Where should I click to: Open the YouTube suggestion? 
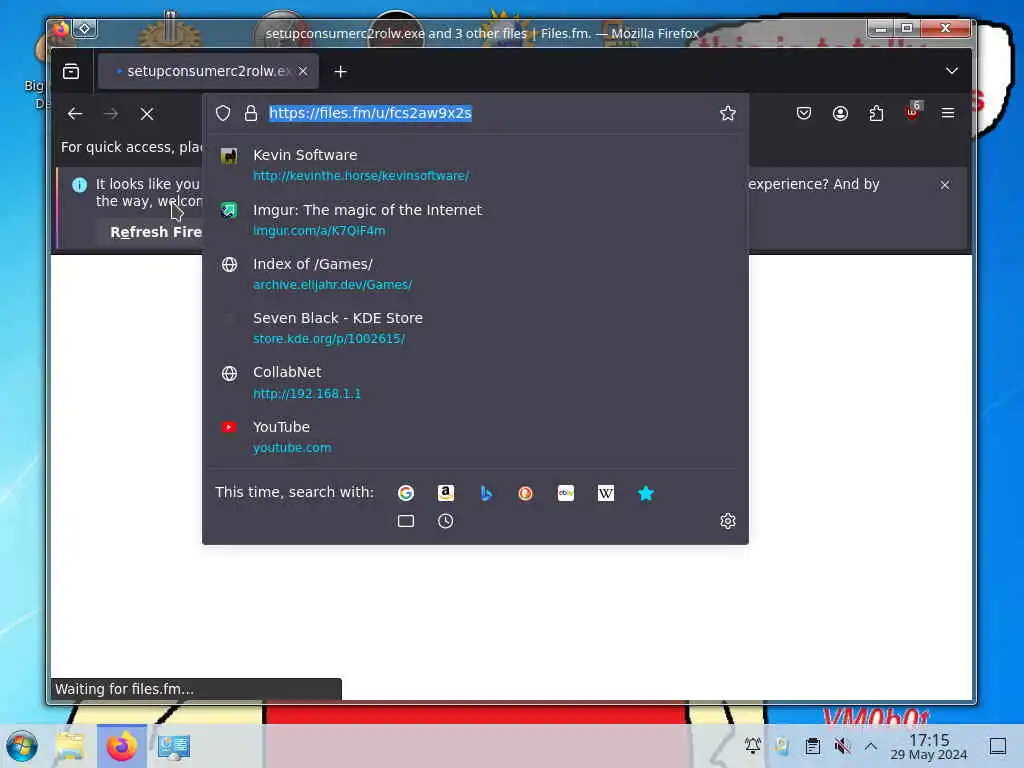click(x=475, y=436)
